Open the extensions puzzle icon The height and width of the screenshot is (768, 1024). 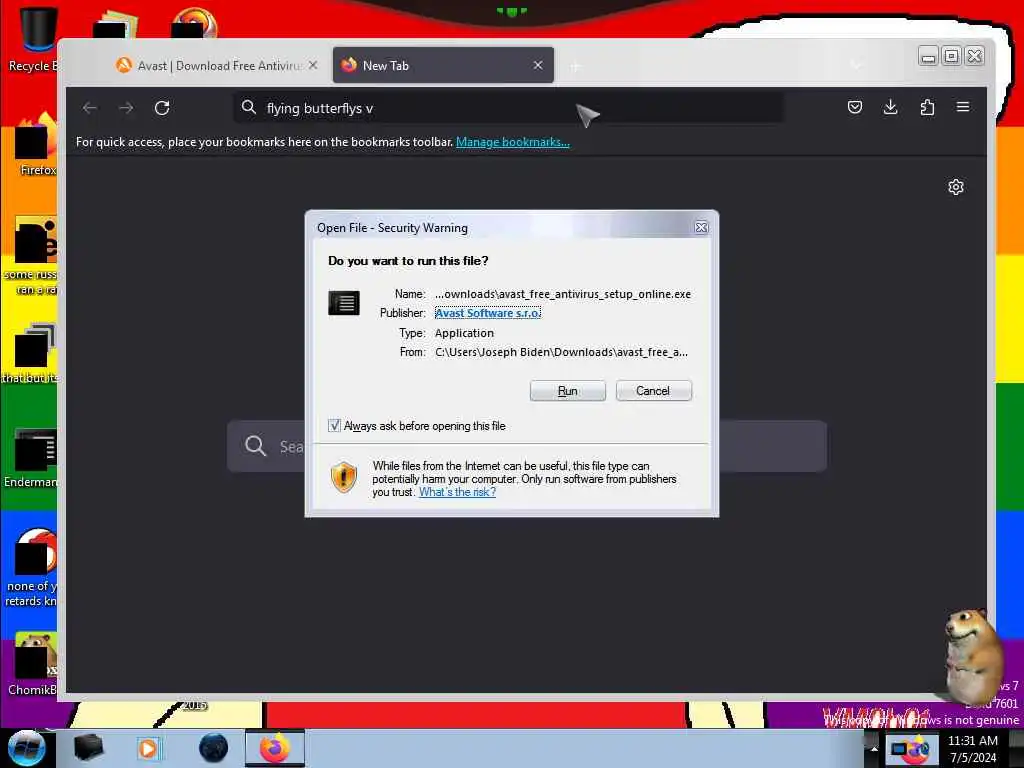point(927,107)
